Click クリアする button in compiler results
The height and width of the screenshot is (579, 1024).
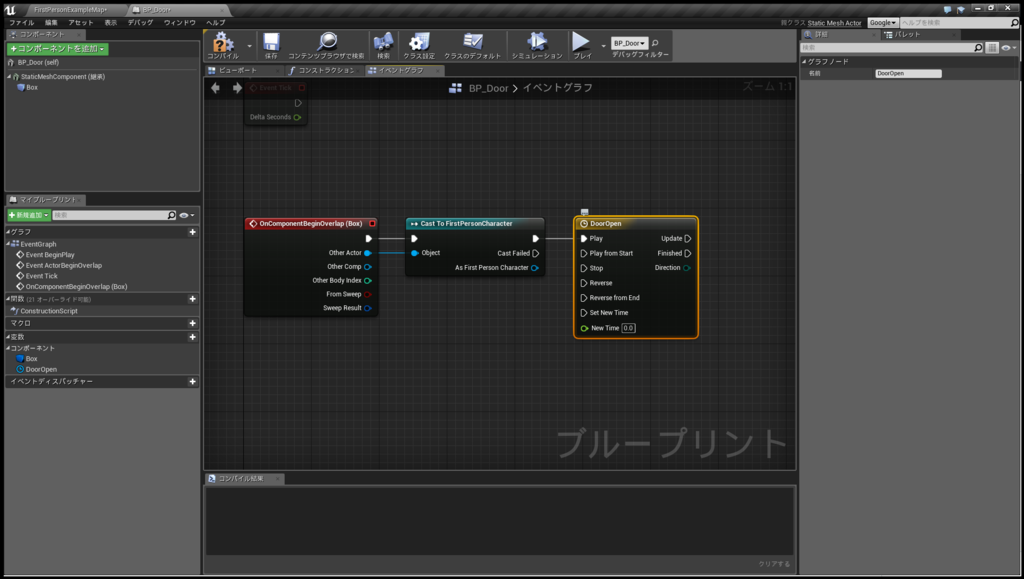coord(774,564)
